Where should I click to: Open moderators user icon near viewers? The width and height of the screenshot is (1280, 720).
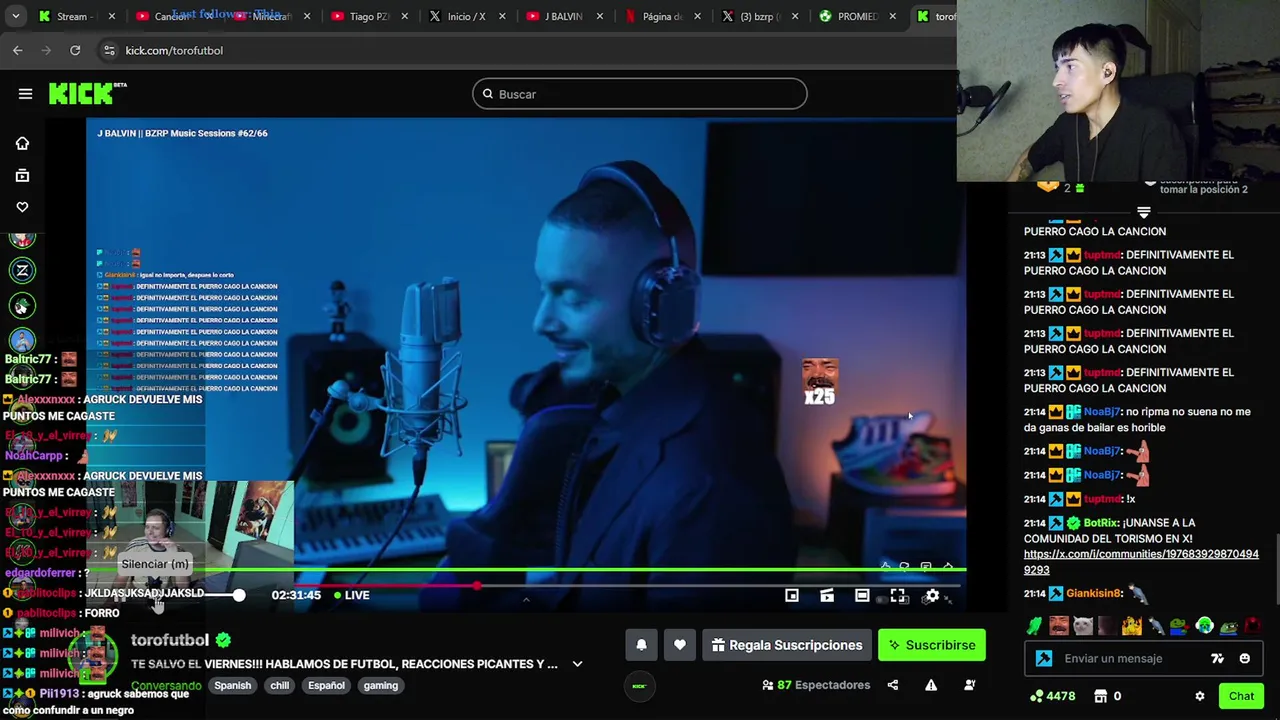[969, 685]
